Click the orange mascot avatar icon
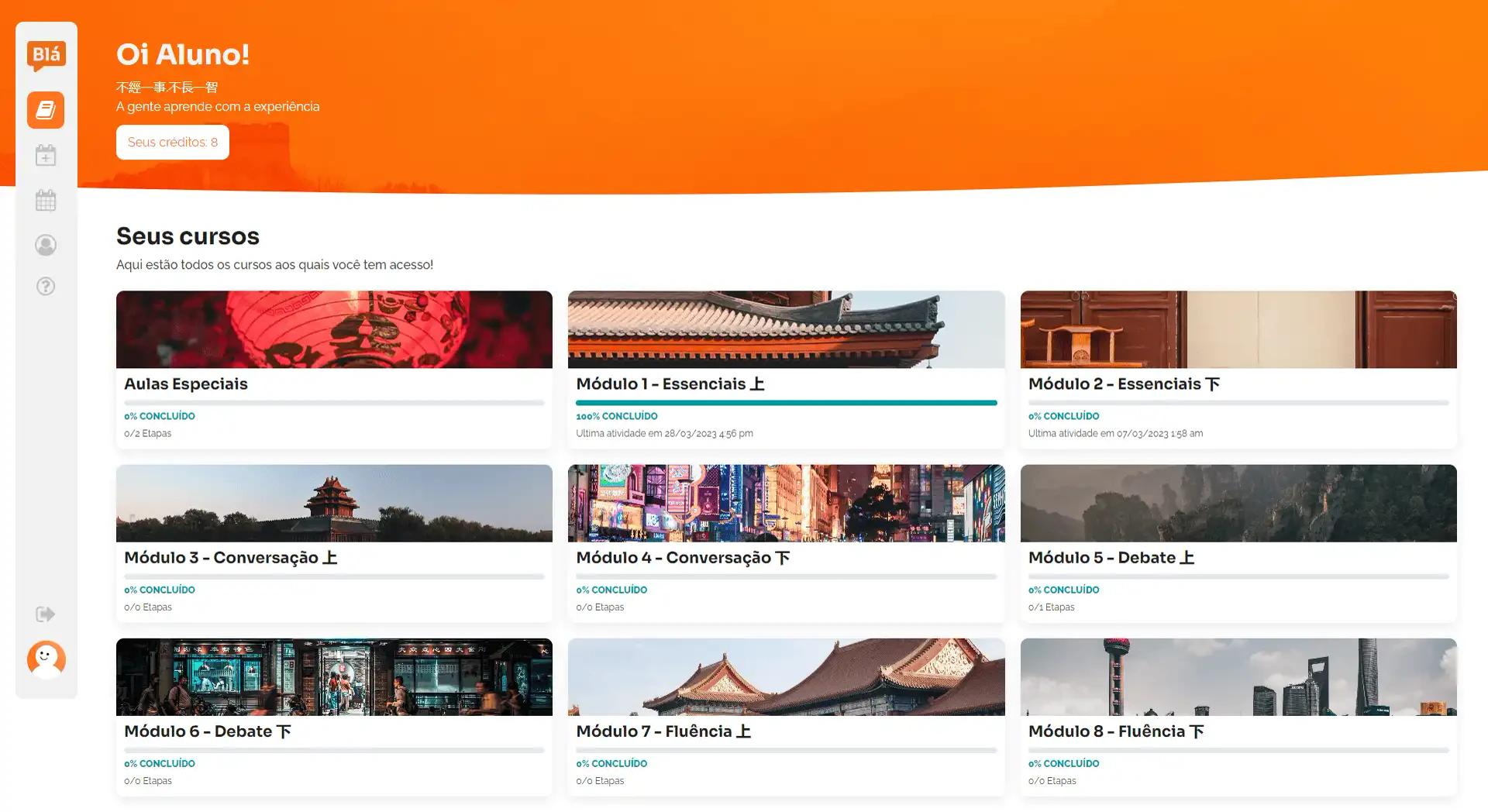 pyautogui.click(x=46, y=659)
